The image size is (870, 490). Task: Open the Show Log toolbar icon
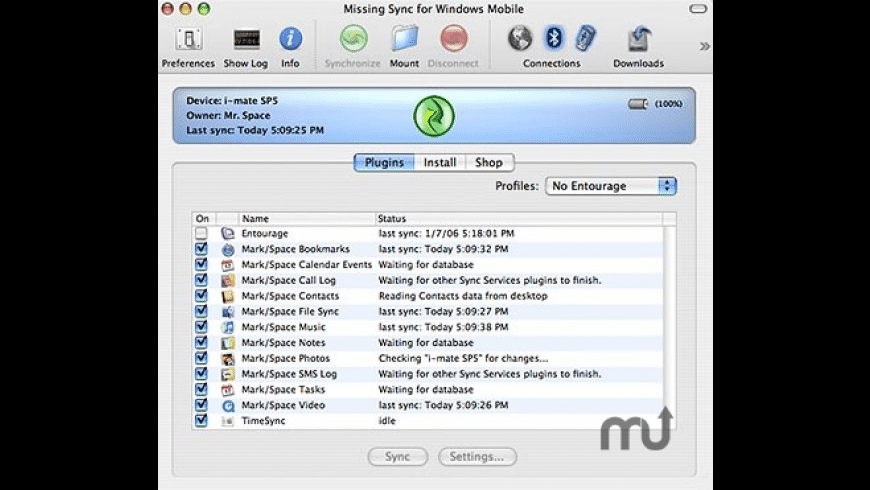[246, 39]
